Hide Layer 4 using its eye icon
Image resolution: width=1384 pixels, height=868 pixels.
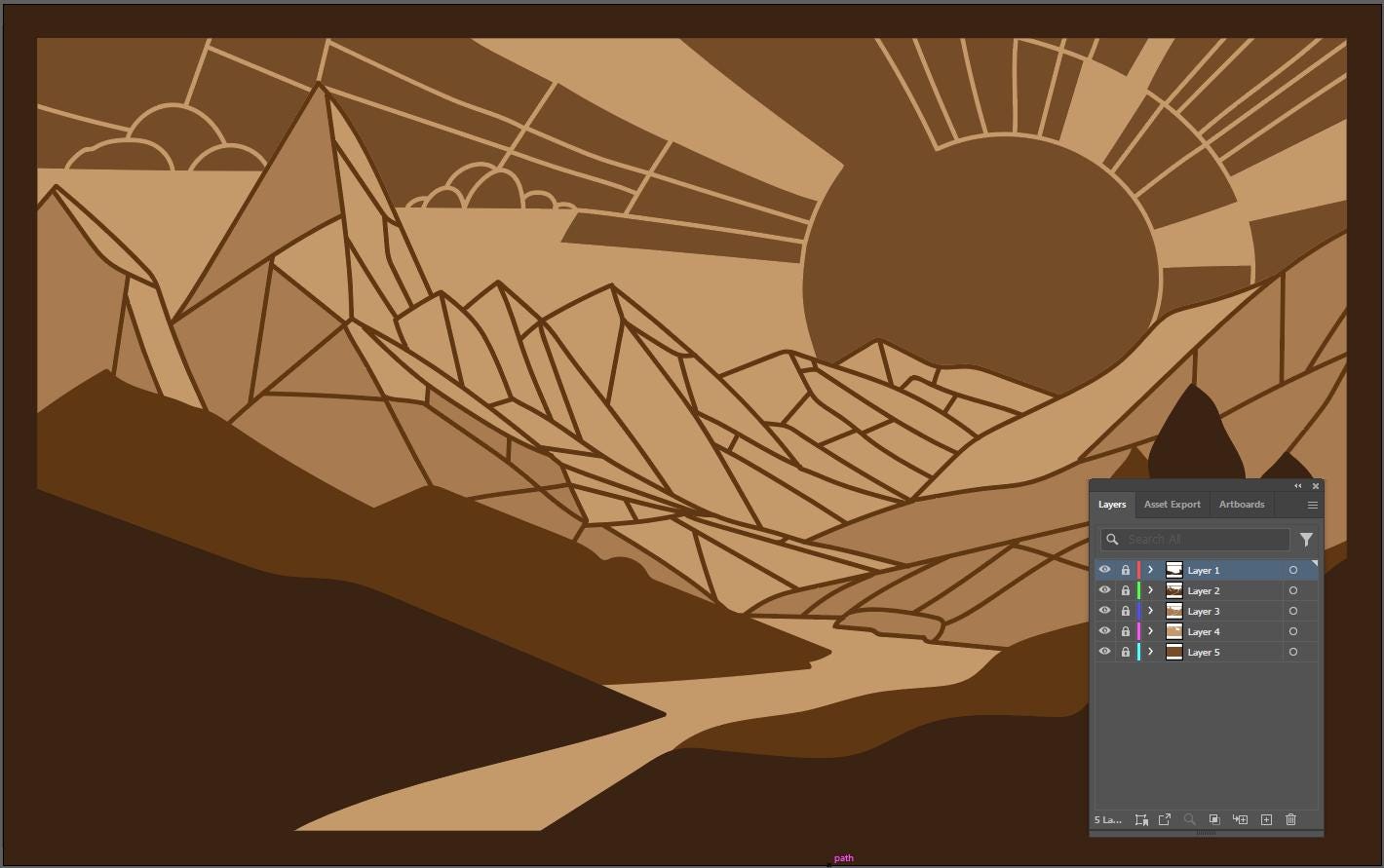pos(1104,631)
